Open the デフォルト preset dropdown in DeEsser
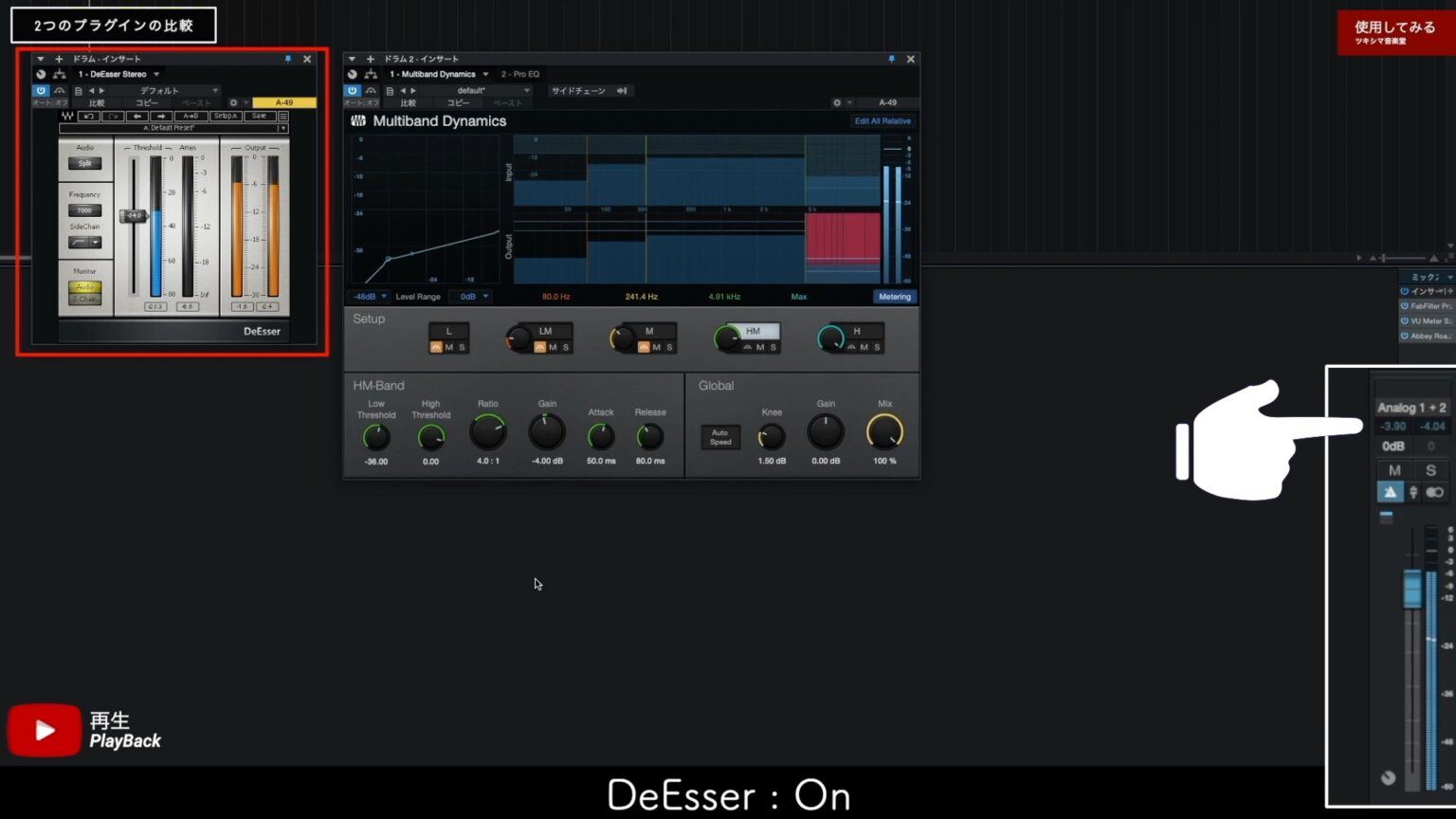 pyautogui.click(x=160, y=91)
